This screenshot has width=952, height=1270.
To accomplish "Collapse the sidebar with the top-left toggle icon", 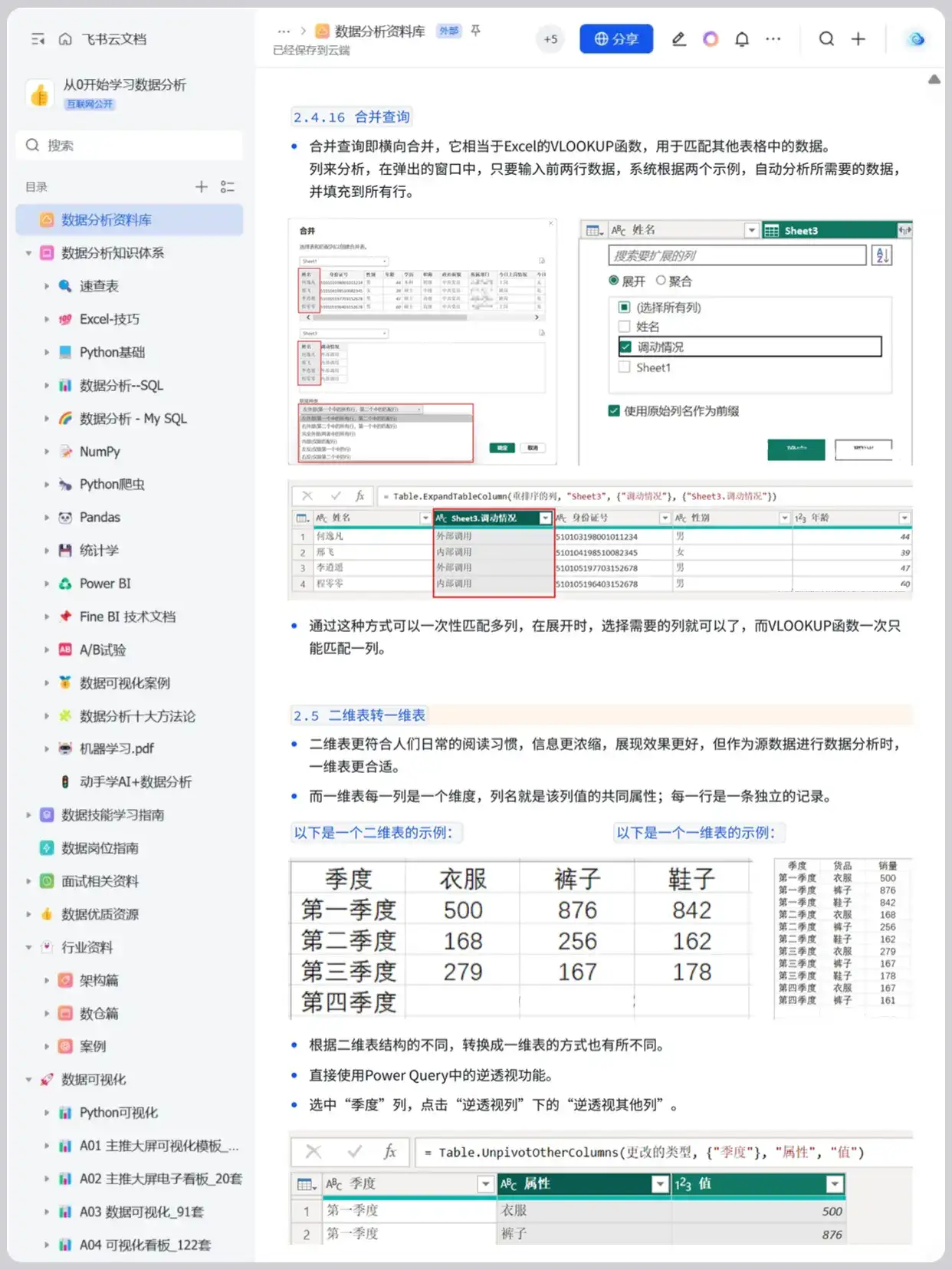I will 38,39.
